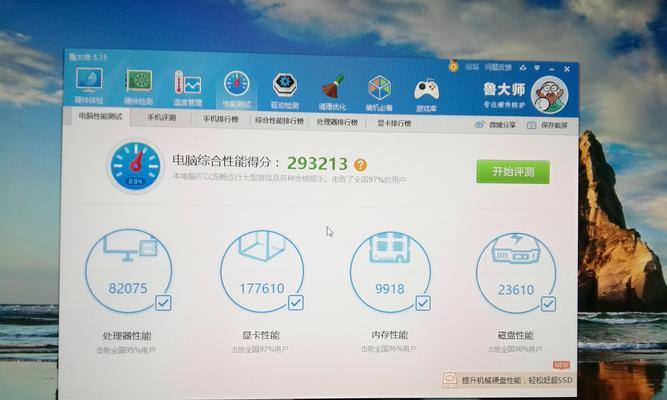667x400 pixels.
Task: Uncheck the 磁盘性能 test checkbox
Action: point(548,304)
